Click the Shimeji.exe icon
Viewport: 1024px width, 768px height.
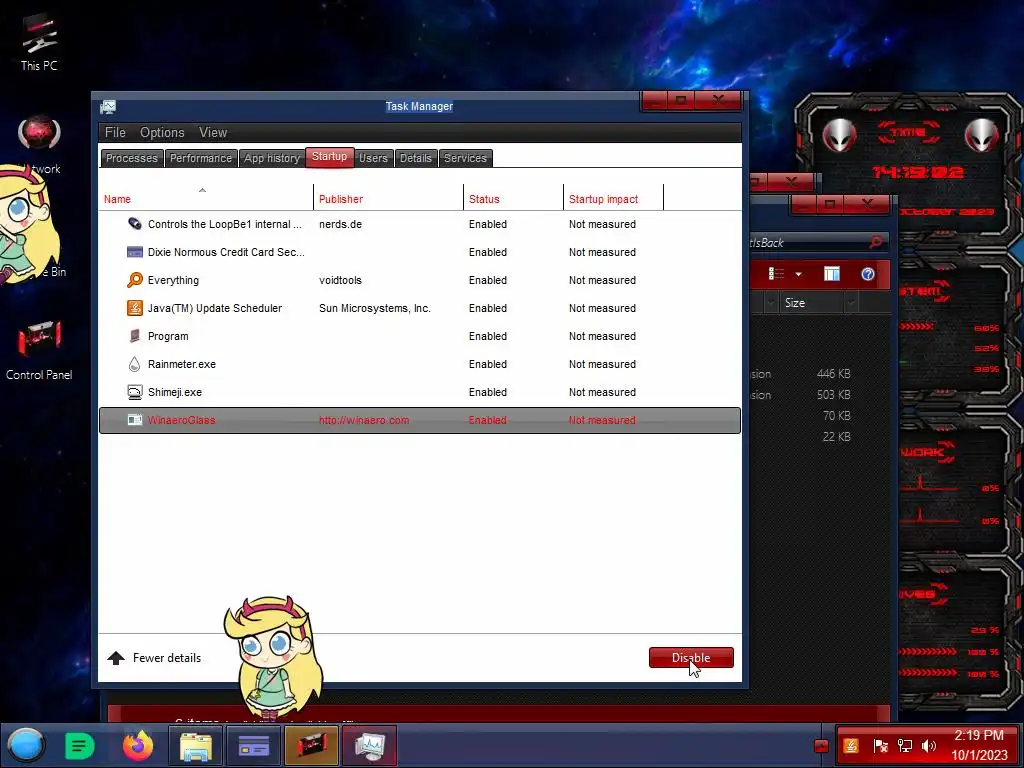point(135,392)
